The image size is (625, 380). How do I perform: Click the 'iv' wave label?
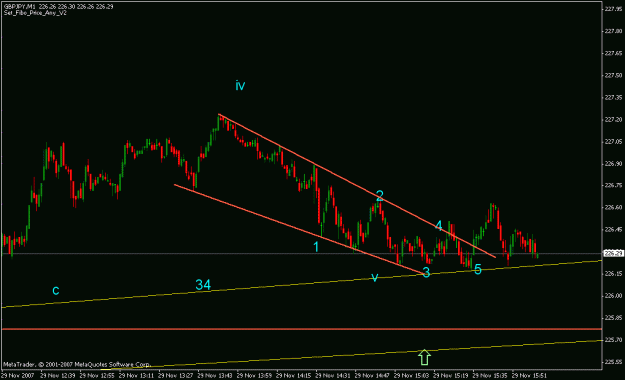coord(240,85)
